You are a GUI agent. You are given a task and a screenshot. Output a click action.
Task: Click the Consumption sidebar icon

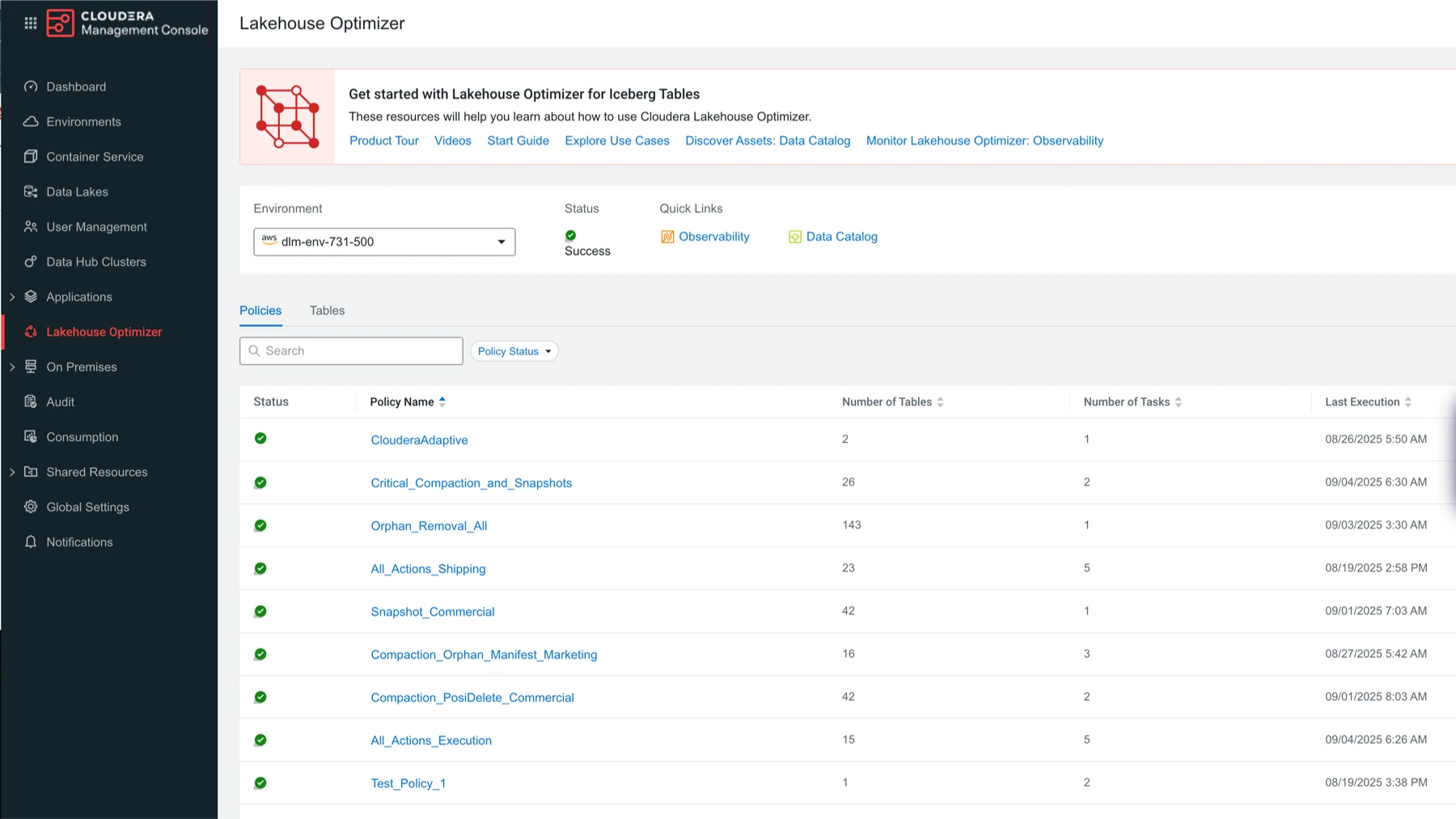click(31, 437)
